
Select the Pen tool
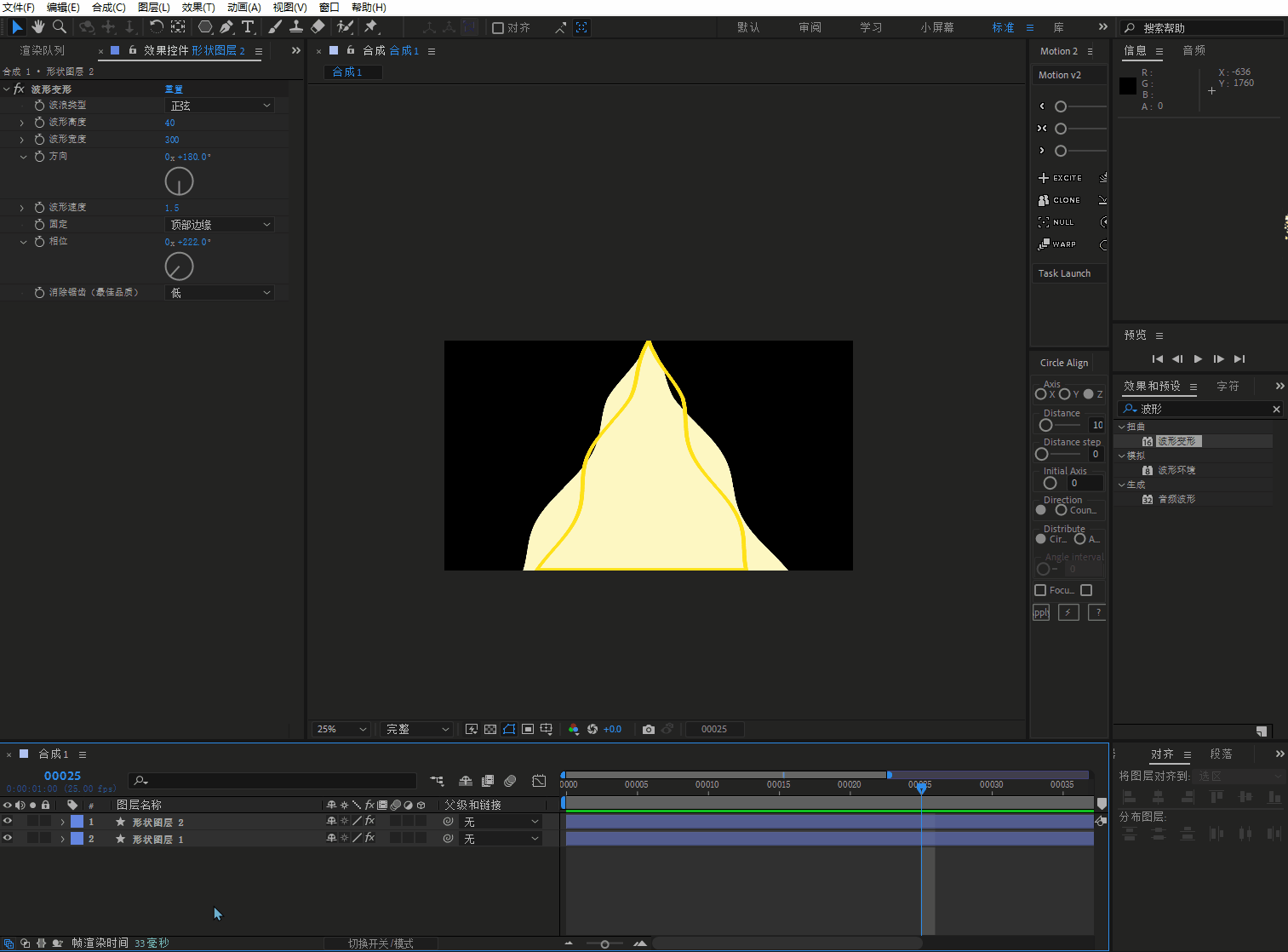coord(226,27)
